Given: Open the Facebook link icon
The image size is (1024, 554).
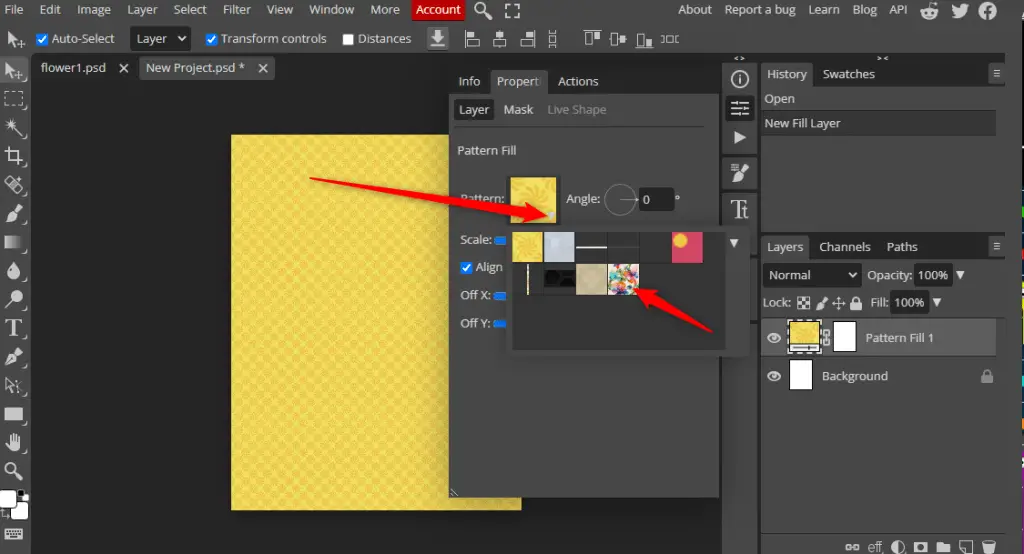Looking at the screenshot, I should point(987,10).
